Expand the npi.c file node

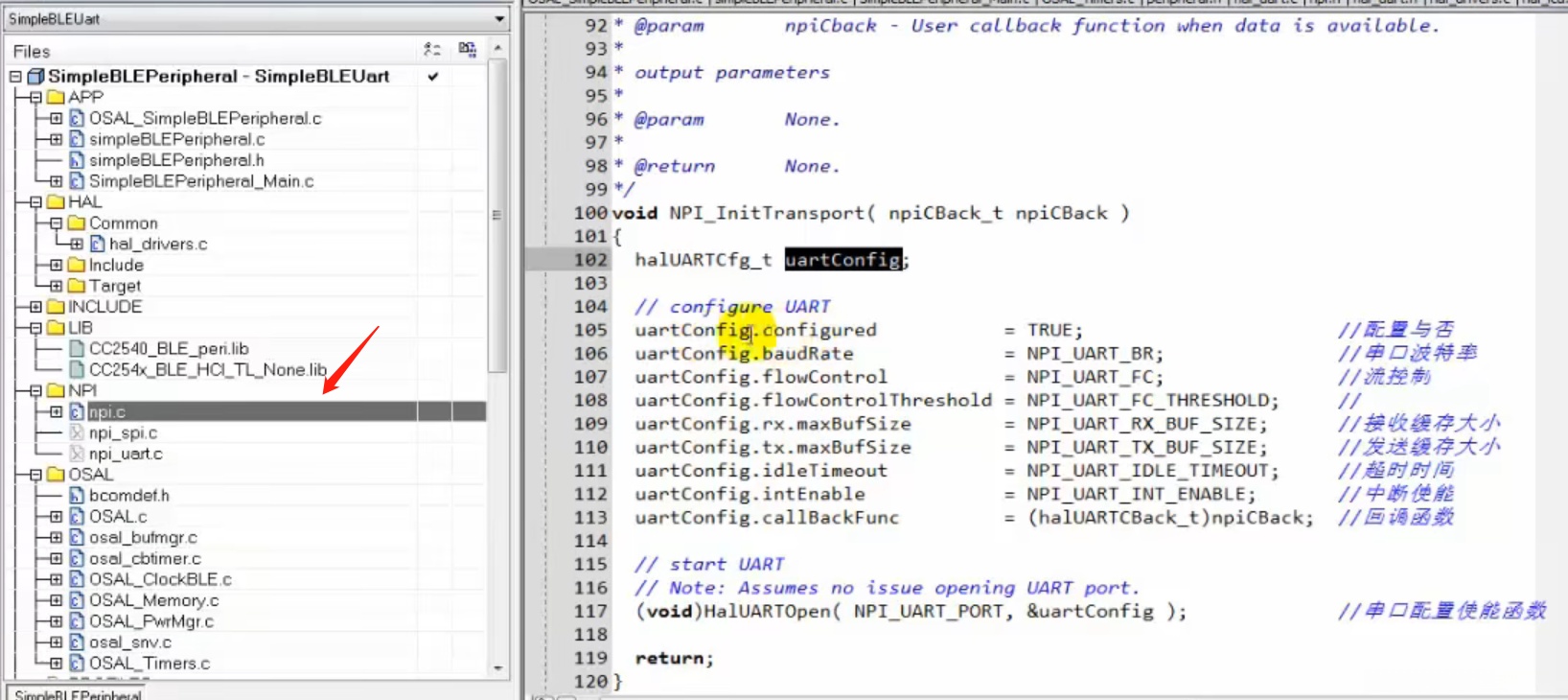pos(56,411)
